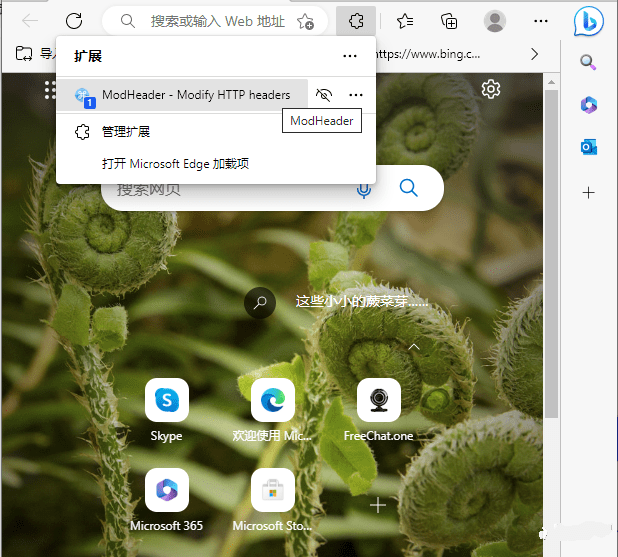Open Outlook from the sidebar

coord(588,147)
